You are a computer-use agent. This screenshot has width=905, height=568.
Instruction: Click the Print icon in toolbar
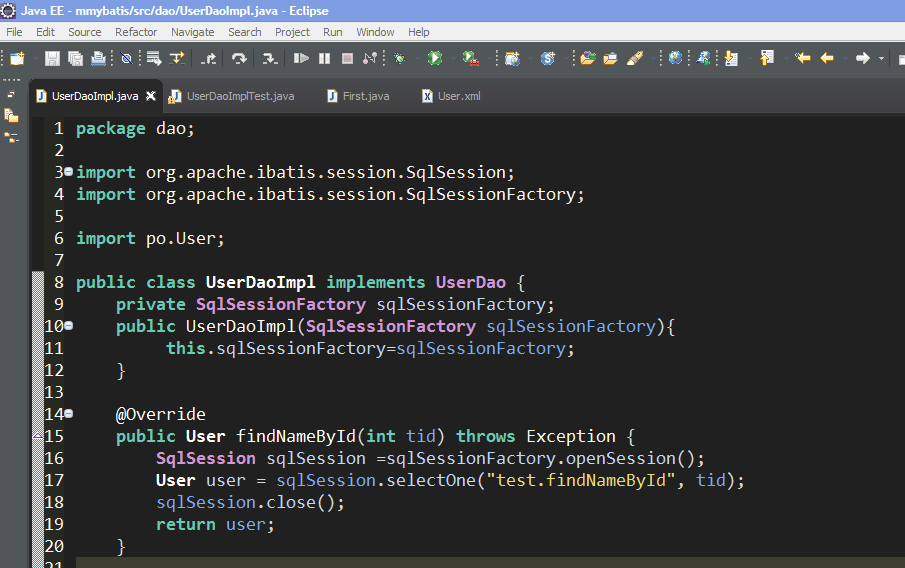(x=99, y=58)
